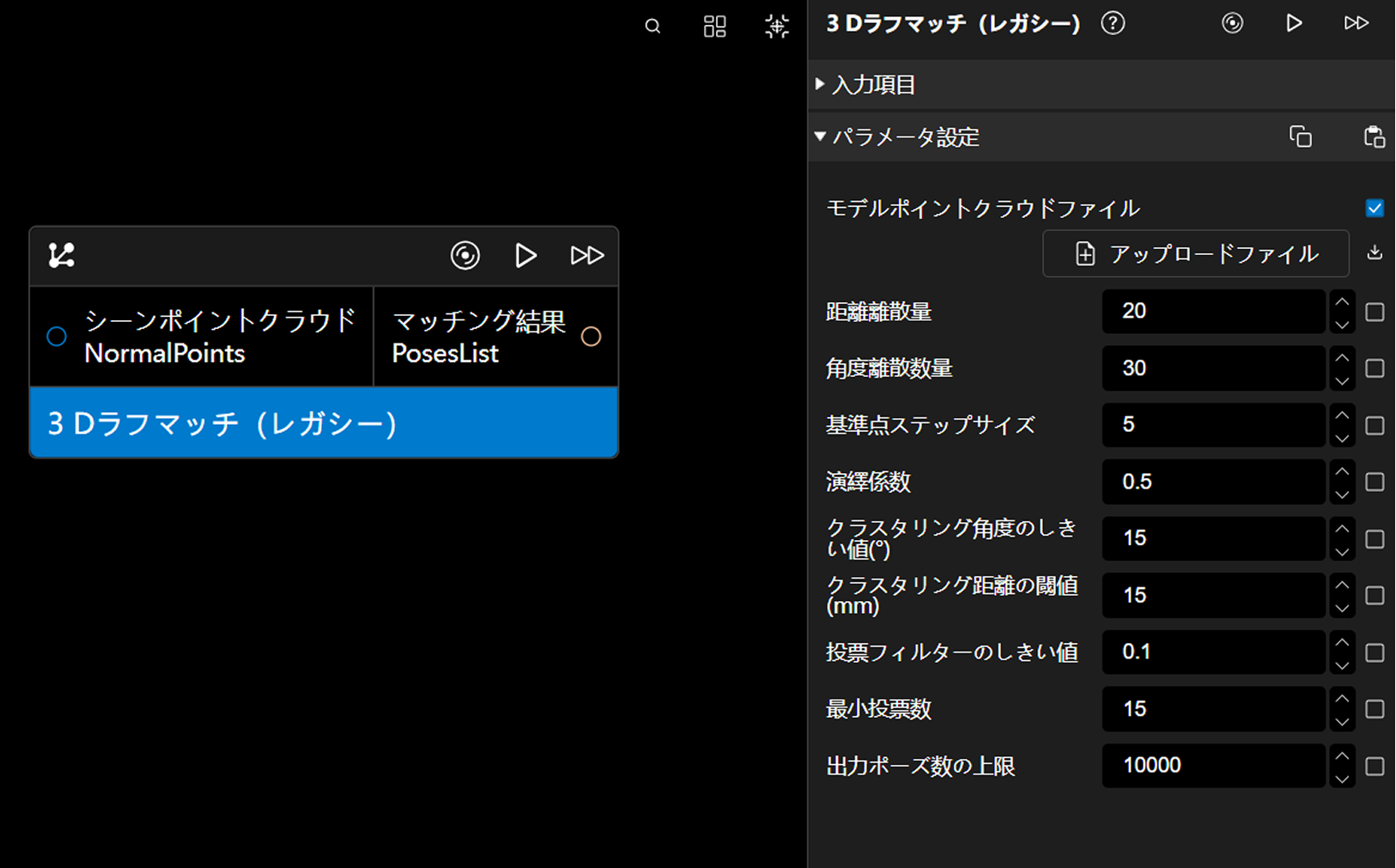Screen dimensions: 1396x868
Task: Paste parameters with the パラメータ設定 paste icon
Action: pos(1374,137)
